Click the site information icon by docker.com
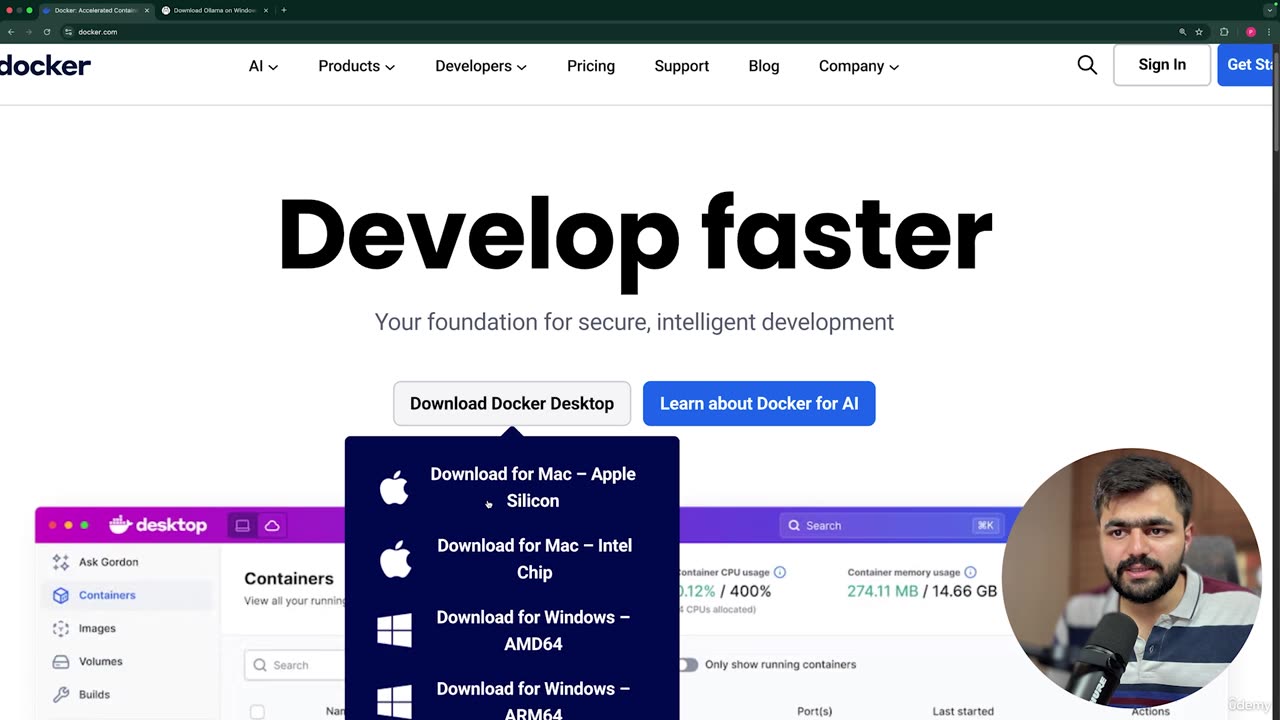 pyautogui.click(x=68, y=32)
